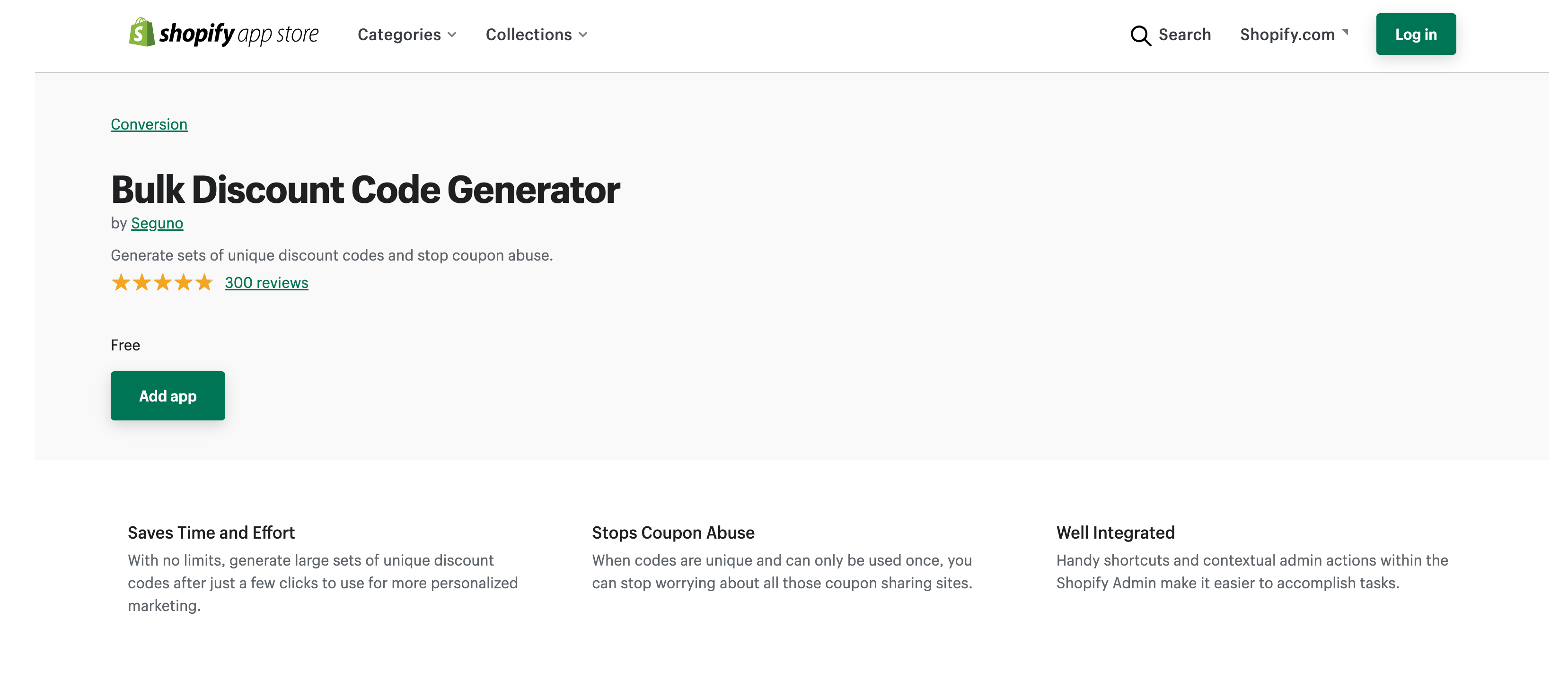
Task: Click the Shopify bag logo icon
Action: tap(141, 32)
